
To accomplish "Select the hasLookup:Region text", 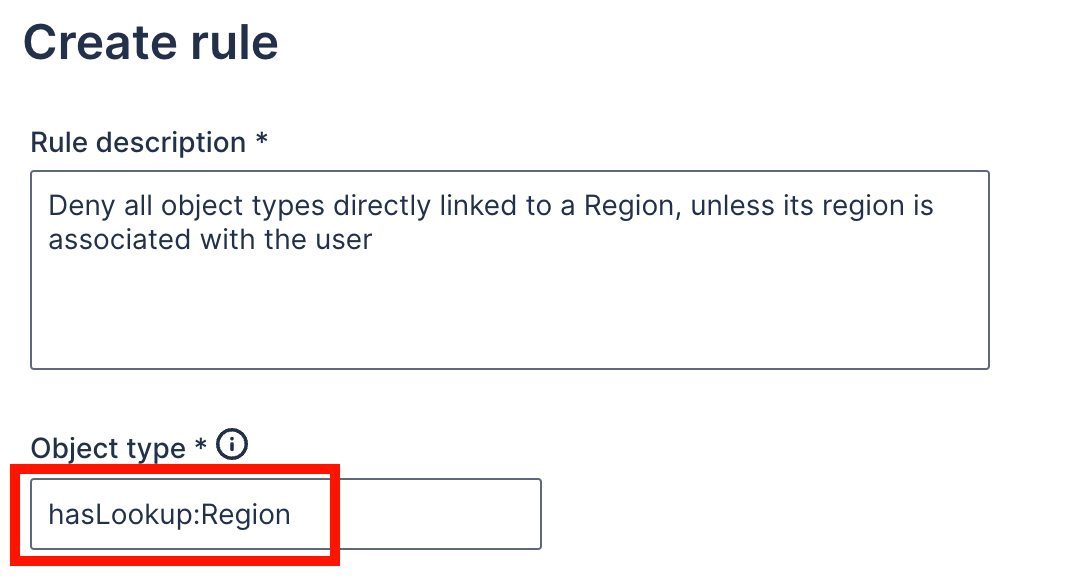I will point(168,513).
